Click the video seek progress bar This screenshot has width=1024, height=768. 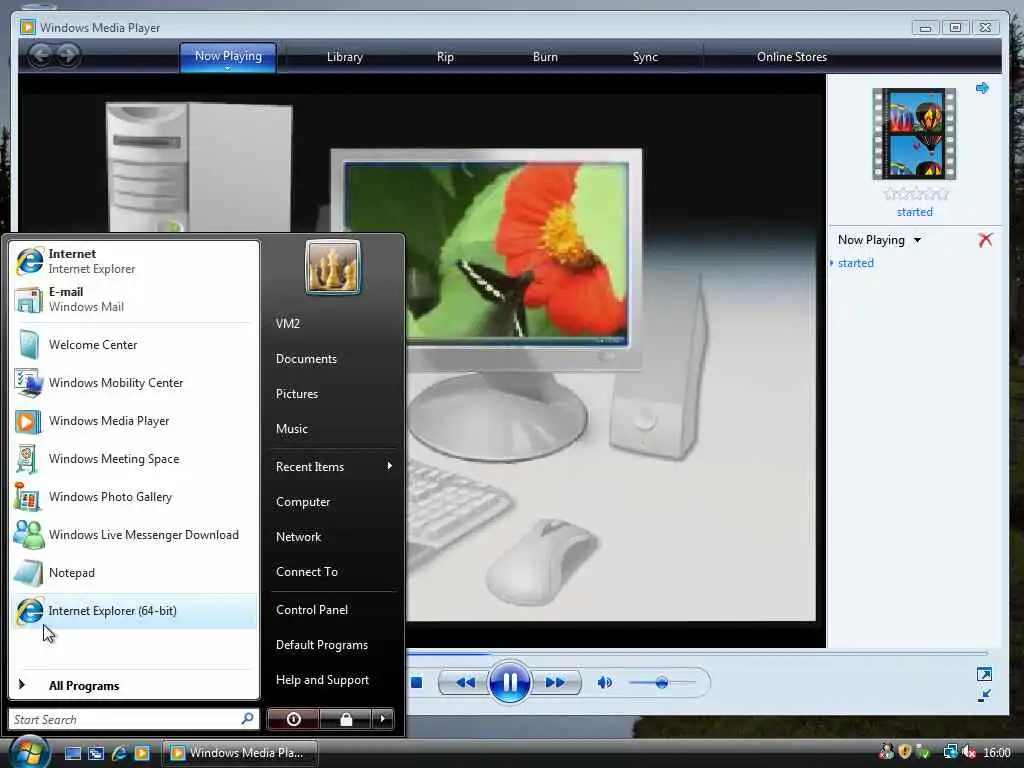tap(696, 652)
